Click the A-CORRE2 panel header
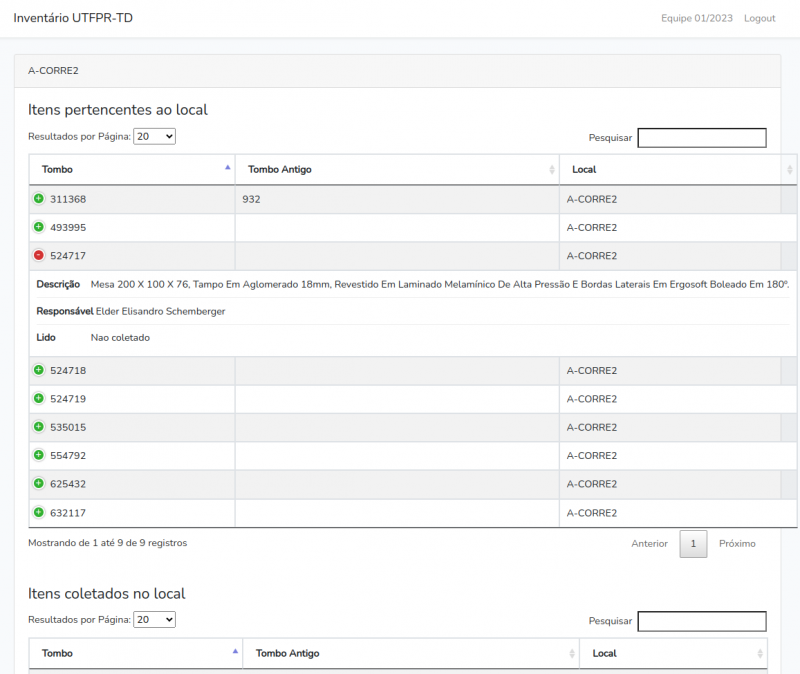Image resolution: width=800 pixels, height=674 pixels. click(397, 71)
